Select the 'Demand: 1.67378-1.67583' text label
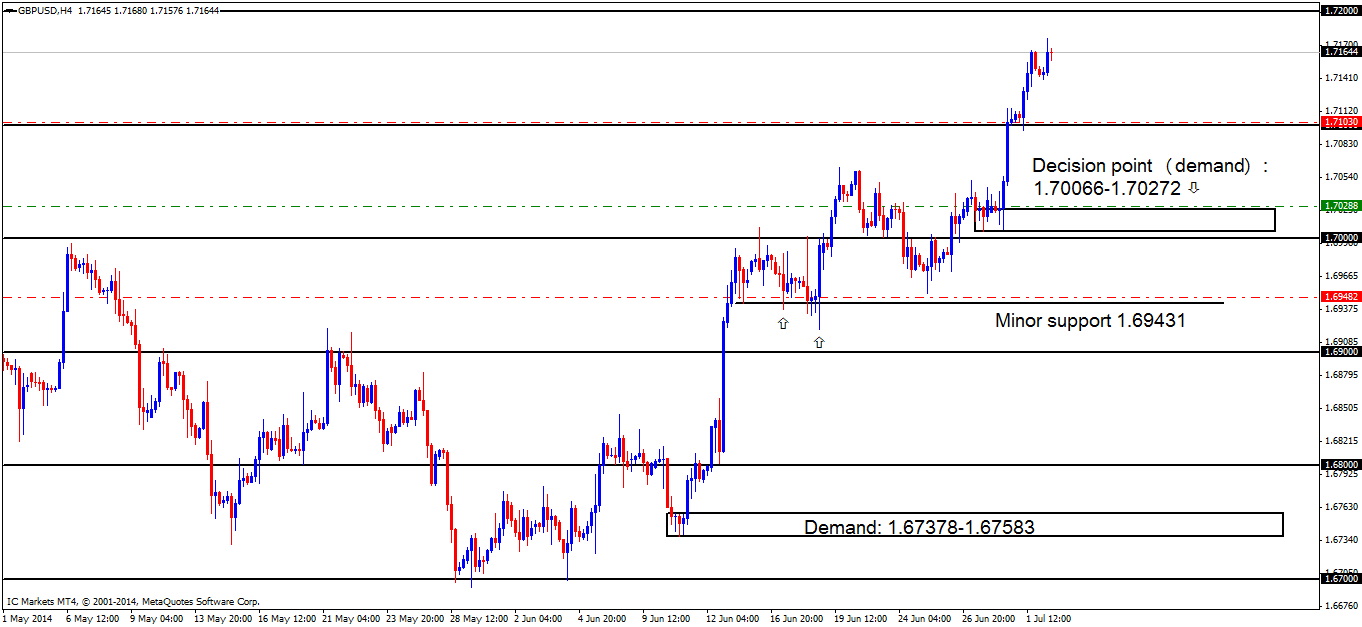 tap(919, 526)
